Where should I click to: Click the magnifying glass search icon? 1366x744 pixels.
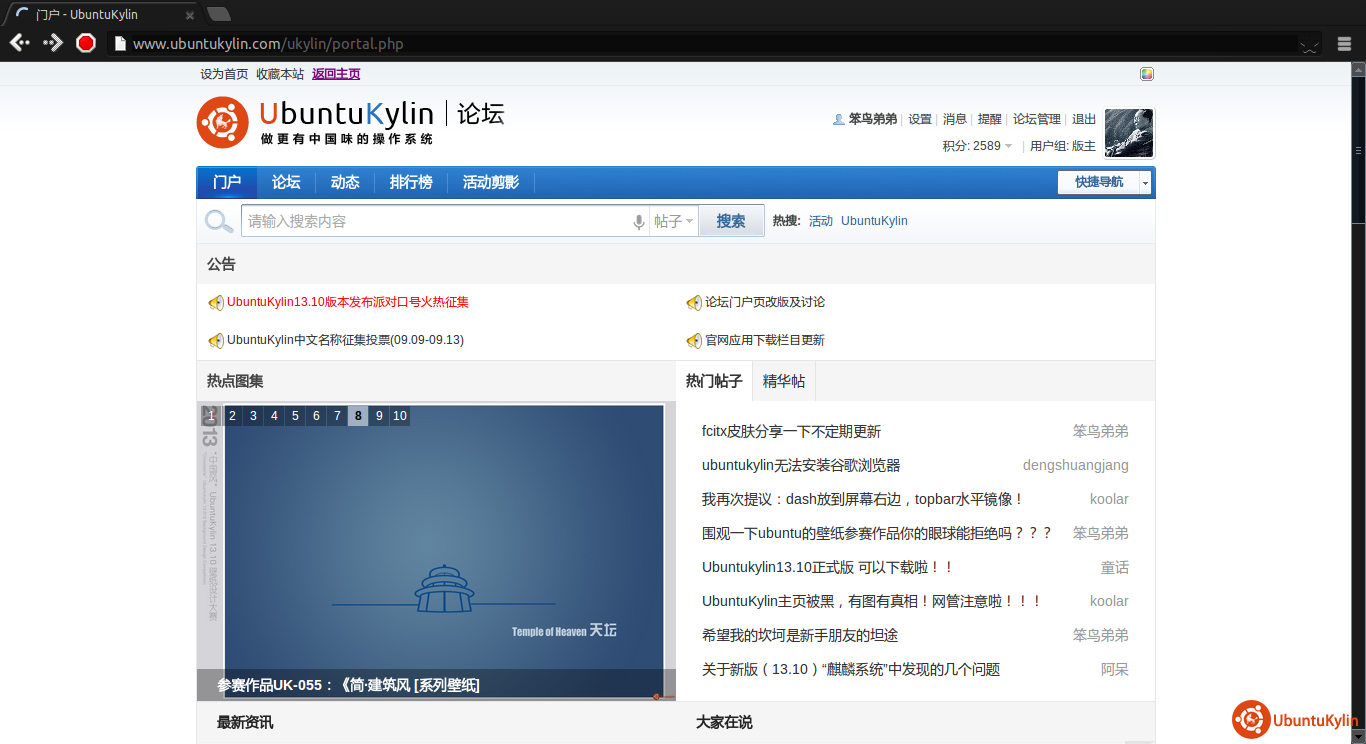point(219,221)
